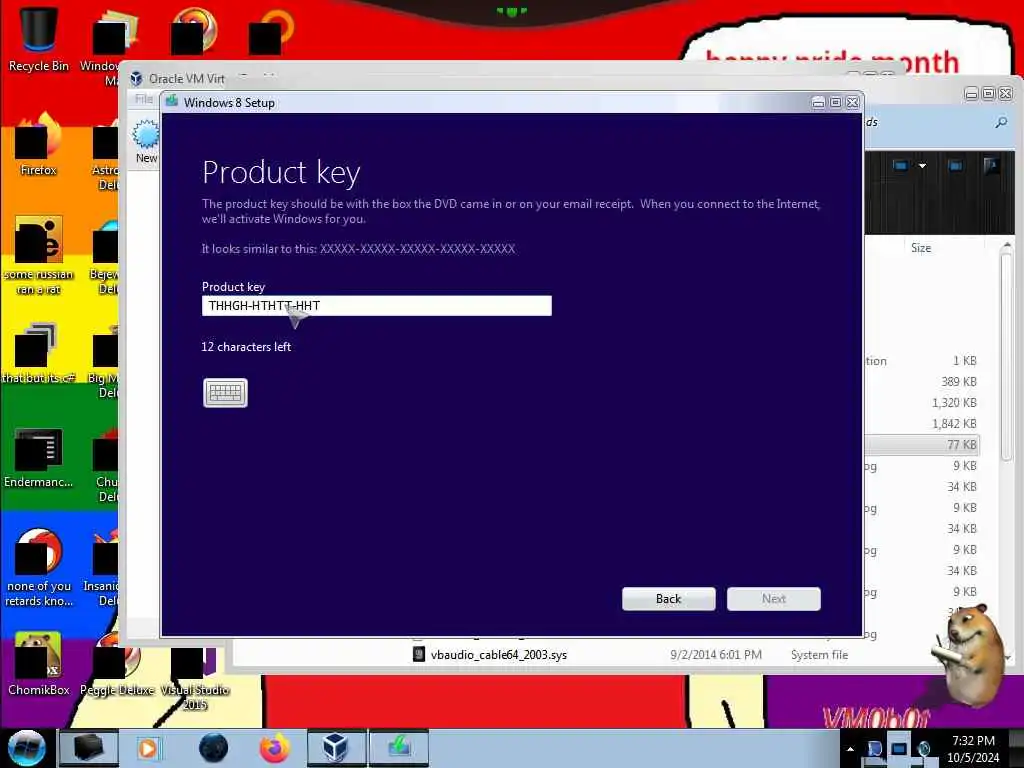Switch to the VirtualBox taskbar button
Image resolution: width=1024 pixels, height=768 pixels.
pyautogui.click(x=336, y=748)
